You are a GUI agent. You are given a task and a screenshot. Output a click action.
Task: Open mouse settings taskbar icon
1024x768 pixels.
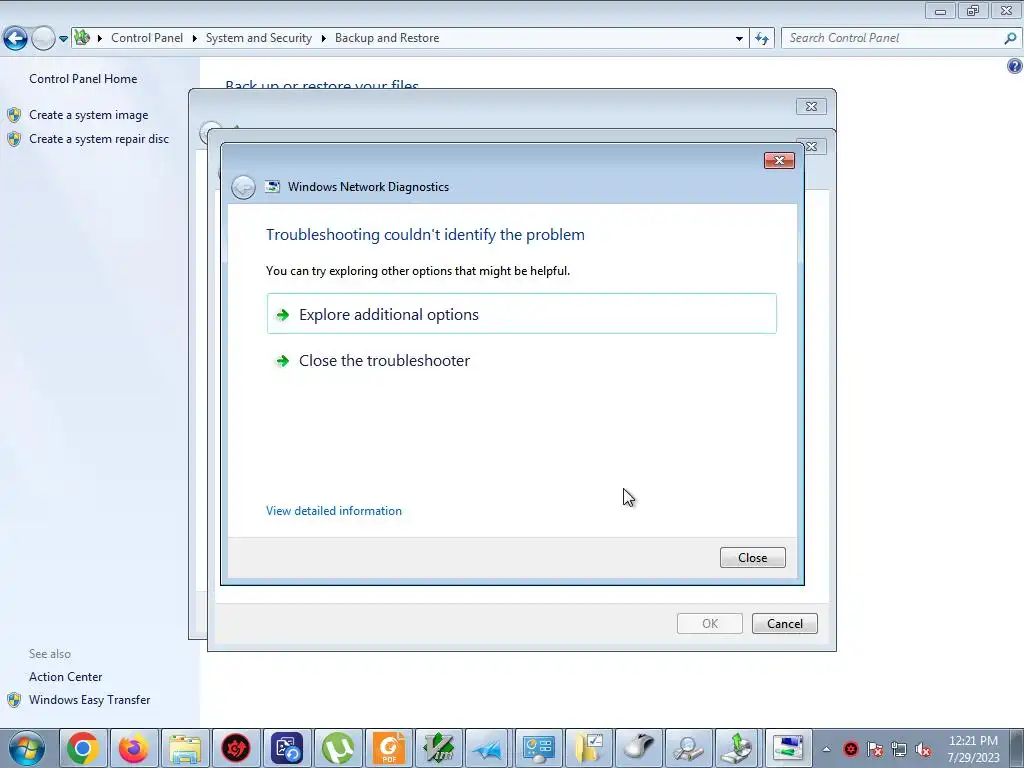click(x=639, y=748)
